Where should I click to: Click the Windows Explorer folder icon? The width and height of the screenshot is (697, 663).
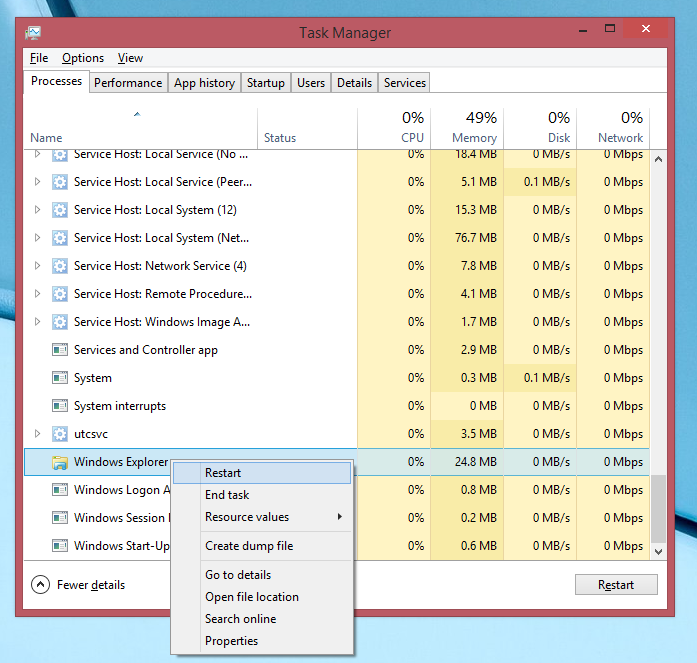click(60, 462)
